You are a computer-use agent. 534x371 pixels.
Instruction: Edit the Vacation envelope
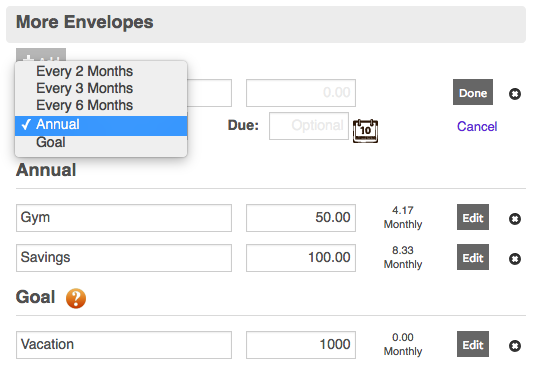tap(473, 344)
